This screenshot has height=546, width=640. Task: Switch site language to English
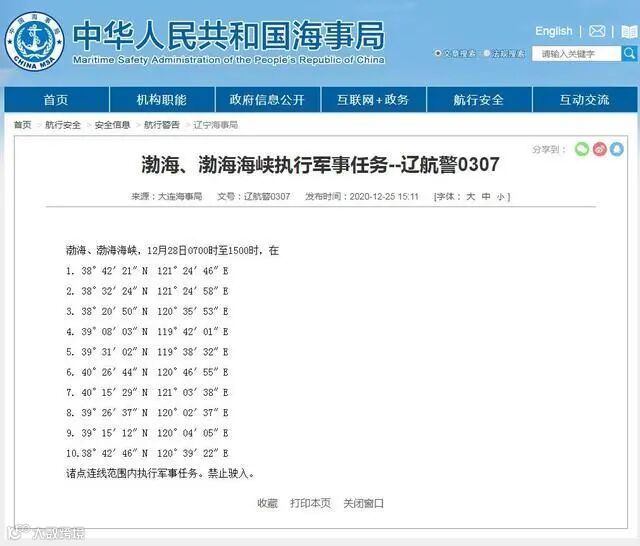click(553, 31)
